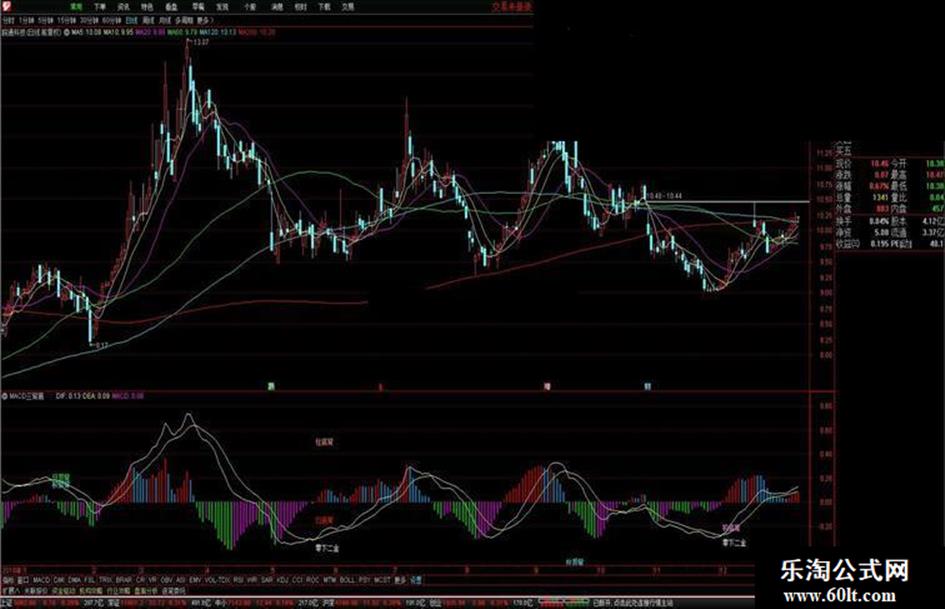Select the DMI indicator tab
The width and height of the screenshot is (945, 609).
(59, 580)
